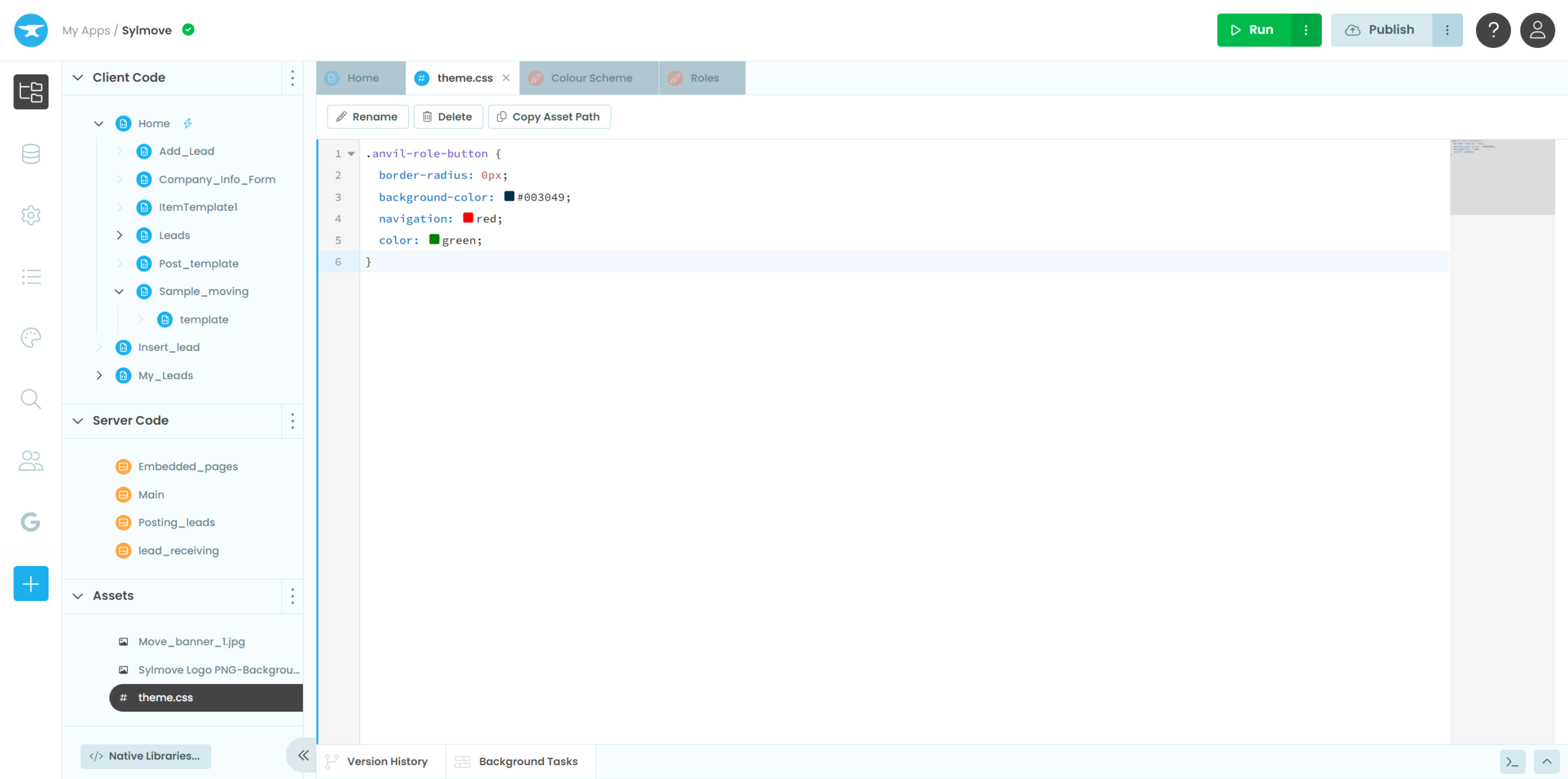The image size is (1568, 779).
Task: Expand the My_Leads form node
Action: [x=99, y=376]
